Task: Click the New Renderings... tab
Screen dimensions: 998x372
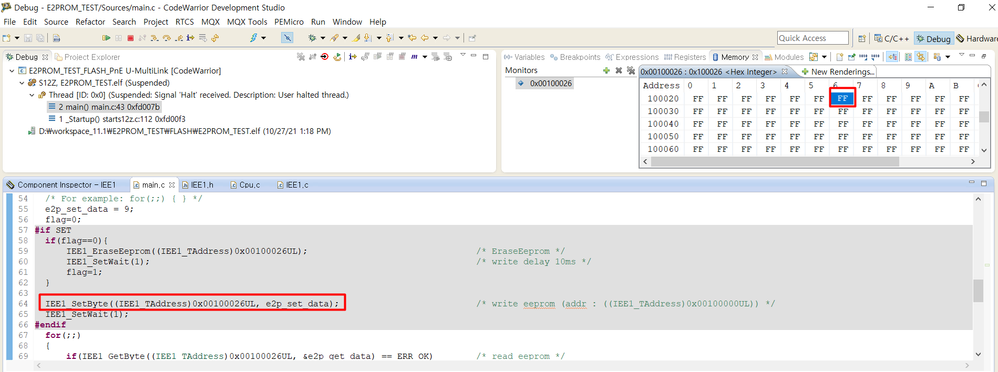Action: click(838, 71)
